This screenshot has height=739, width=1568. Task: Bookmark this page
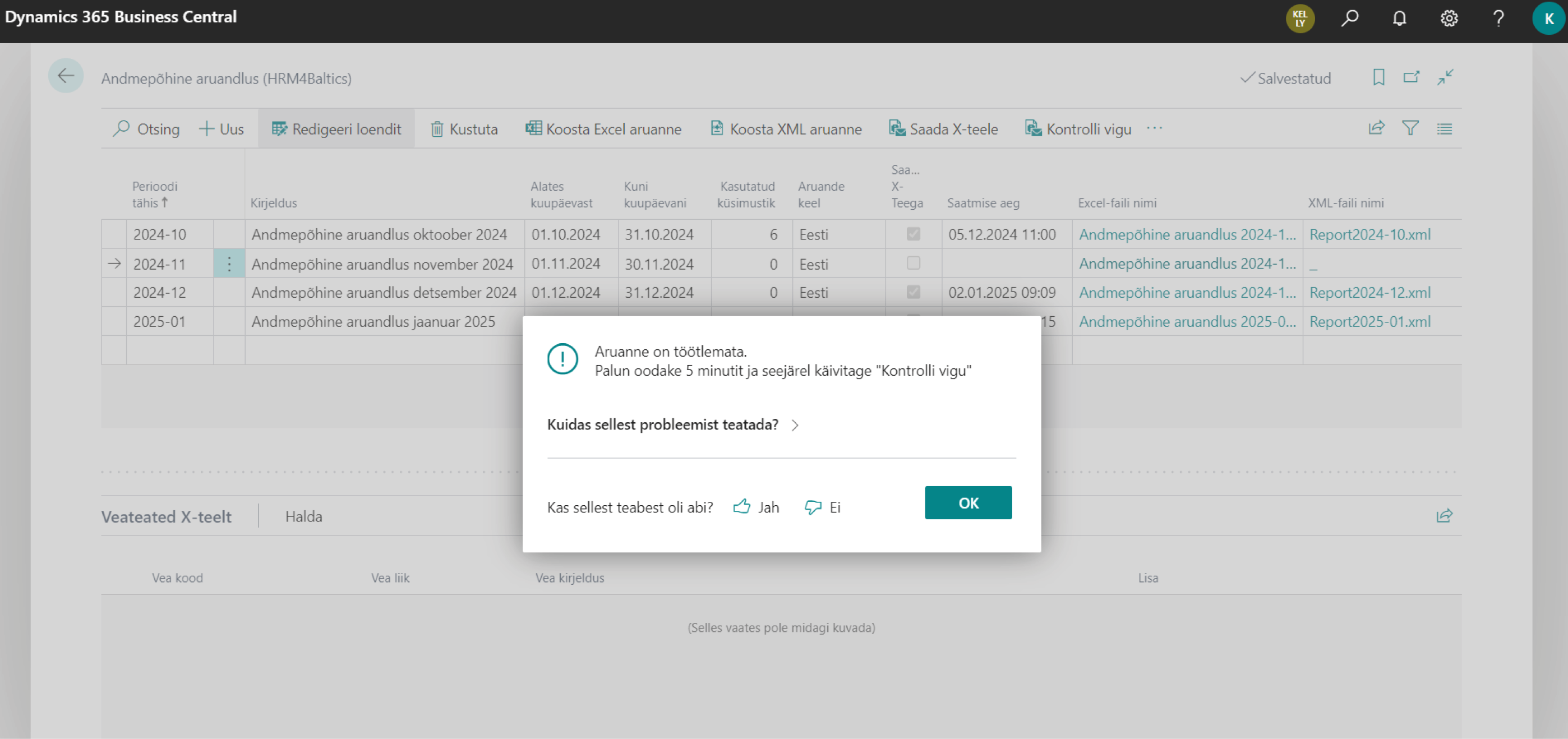coord(1378,77)
